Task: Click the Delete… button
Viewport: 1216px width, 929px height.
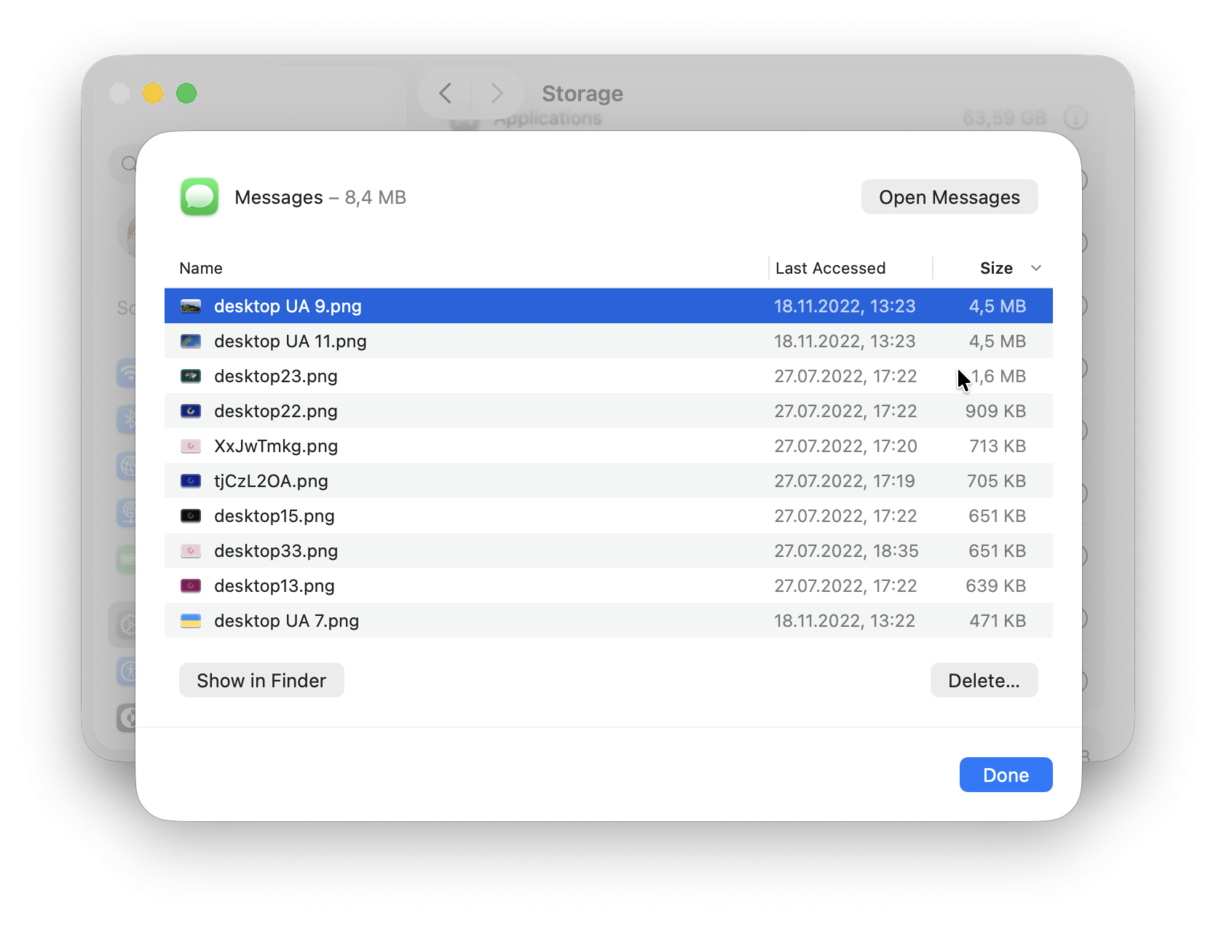Action: point(984,680)
